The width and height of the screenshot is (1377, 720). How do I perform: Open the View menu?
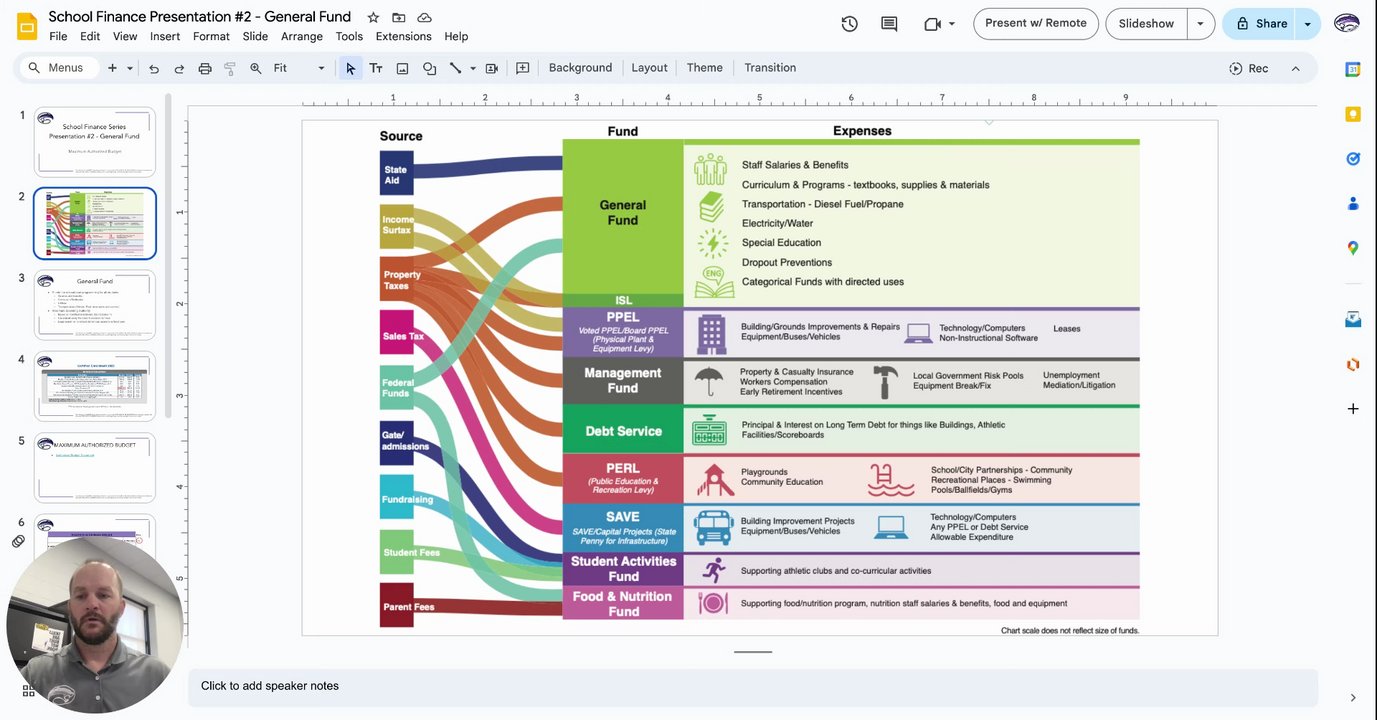(125, 37)
